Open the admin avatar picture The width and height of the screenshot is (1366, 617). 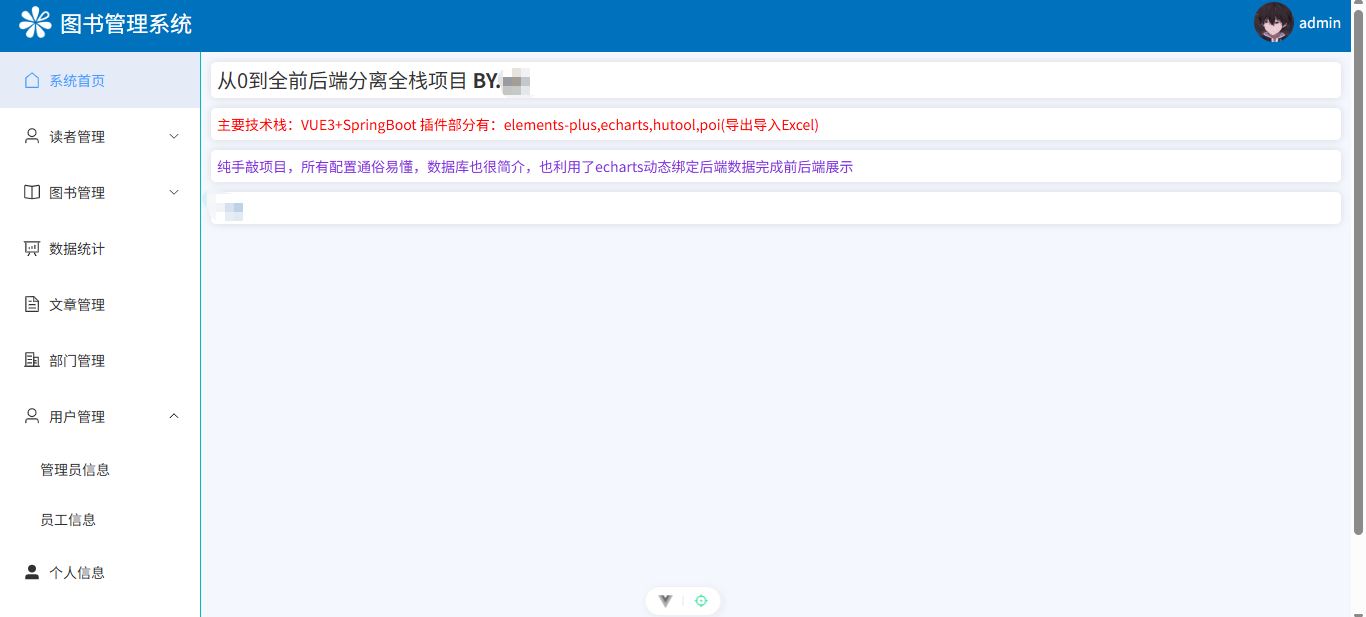(x=1274, y=22)
